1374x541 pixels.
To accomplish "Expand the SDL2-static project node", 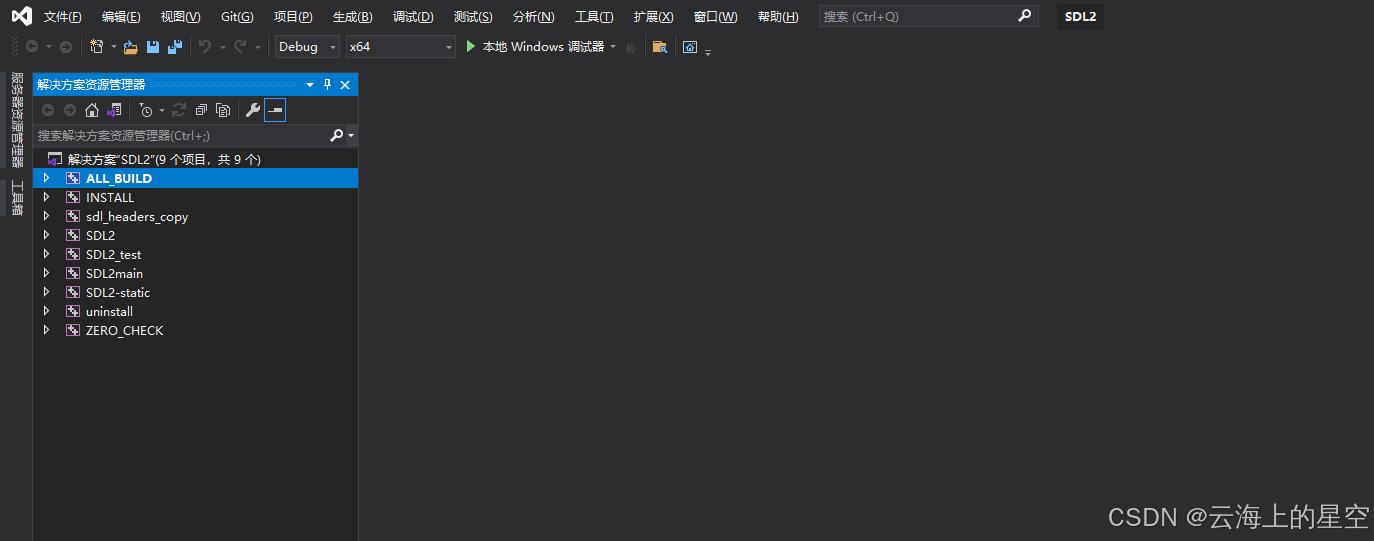I will click(46, 292).
